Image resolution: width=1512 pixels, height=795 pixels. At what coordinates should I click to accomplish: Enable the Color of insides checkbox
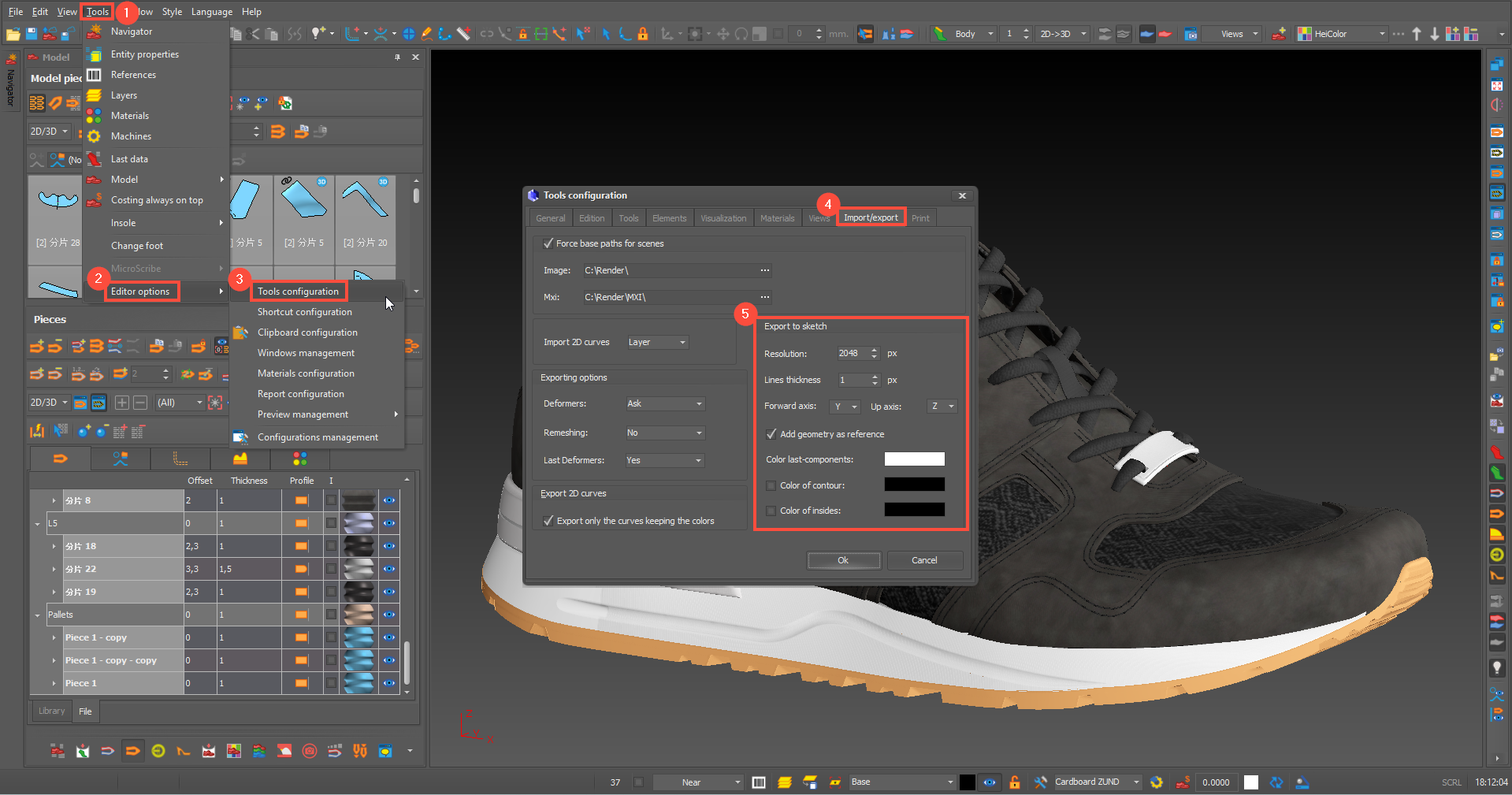pyautogui.click(x=771, y=511)
